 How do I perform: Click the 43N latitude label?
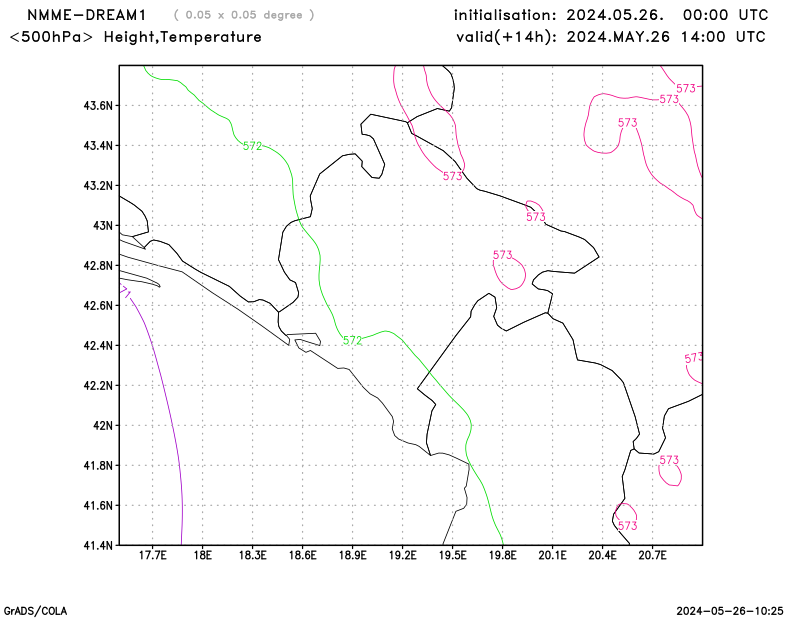pyautogui.click(x=103, y=226)
